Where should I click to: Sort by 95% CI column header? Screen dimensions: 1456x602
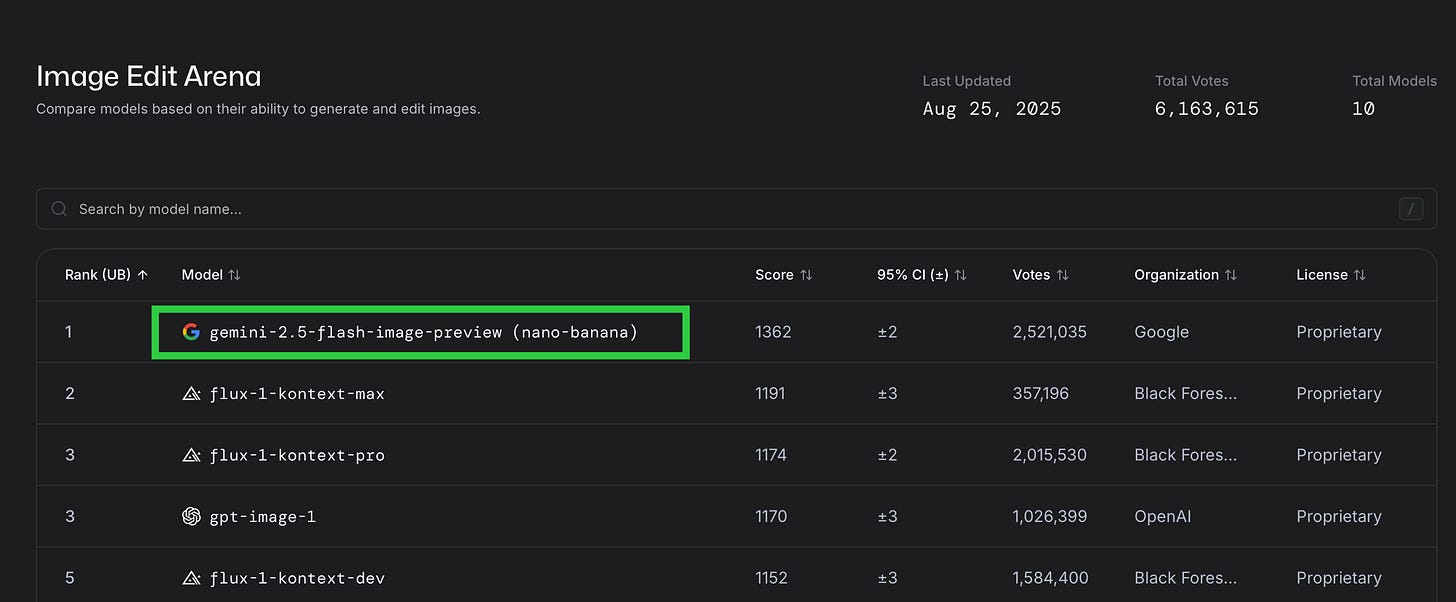pyautogui.click(x=922, y=274)
